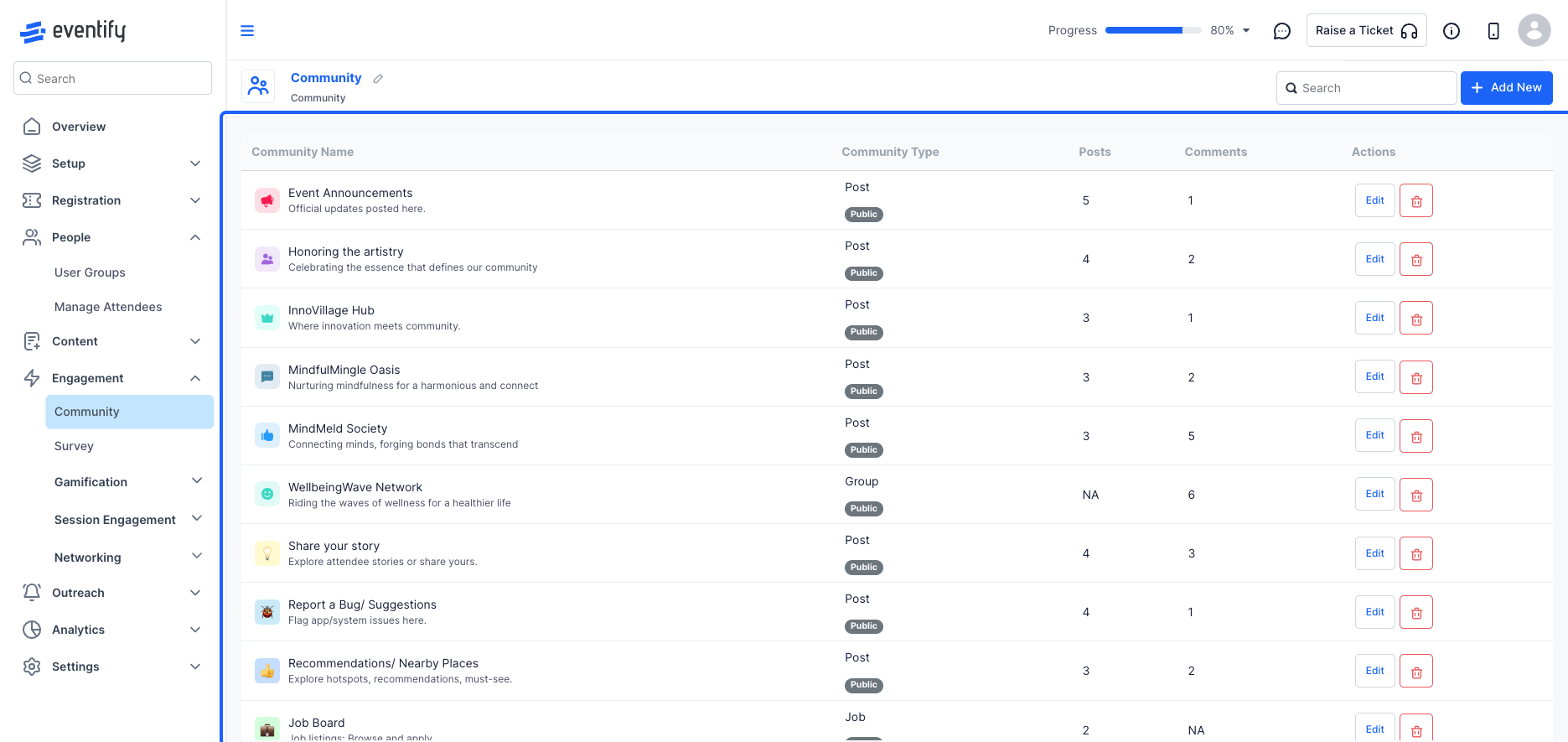Screen dimensions: 1568x742
Task: Edit the Recommendations/ Nearby Places community
Action: [1374, 671]
